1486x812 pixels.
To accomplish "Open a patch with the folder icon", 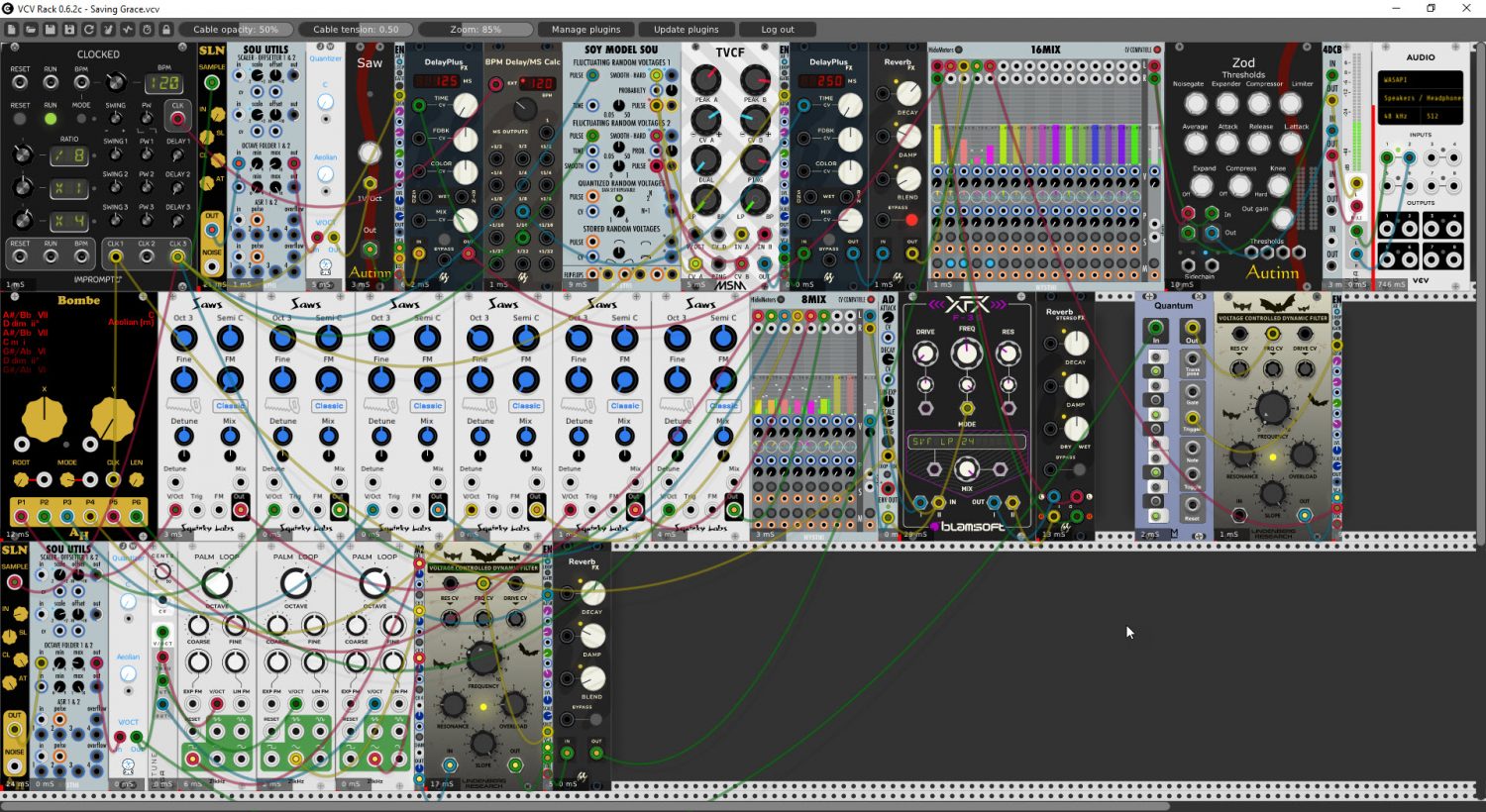I will click(31, 30).
